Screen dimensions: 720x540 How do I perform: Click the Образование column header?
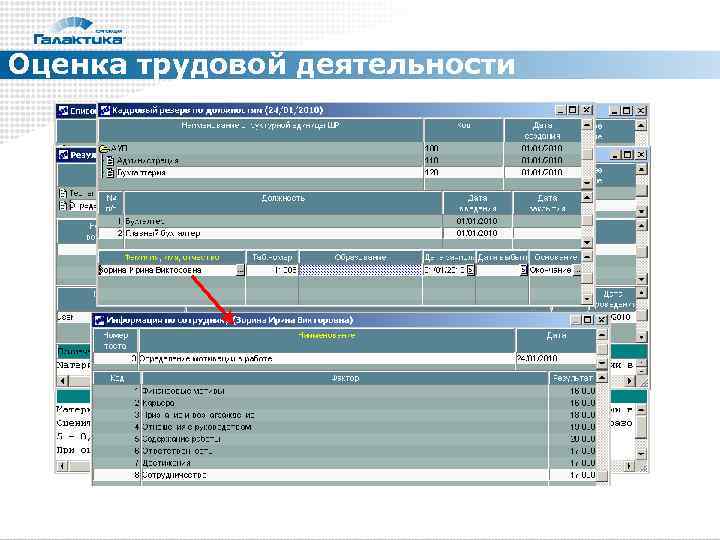[x=360, y=258]
